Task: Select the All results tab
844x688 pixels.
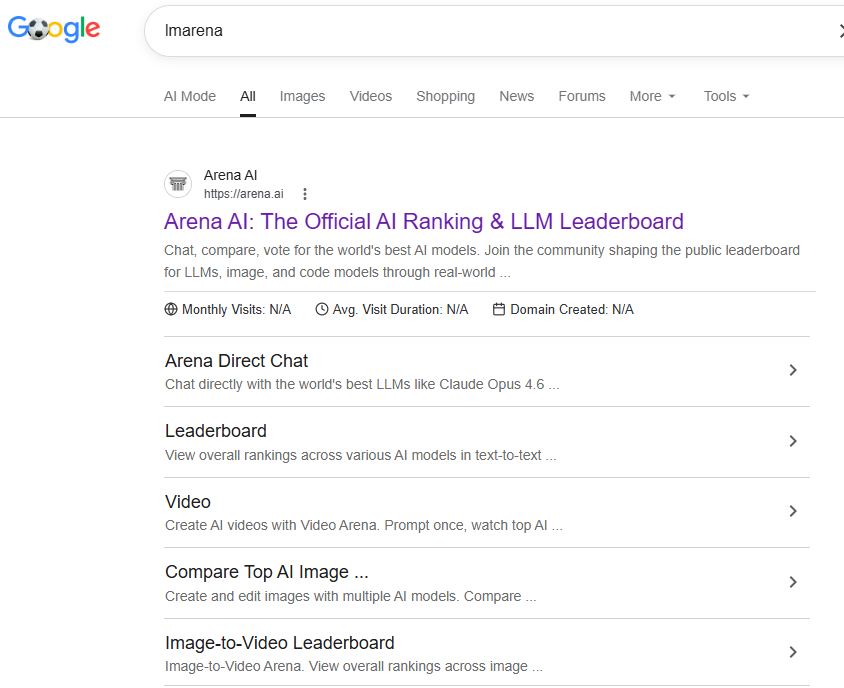Action: (248, 96)
